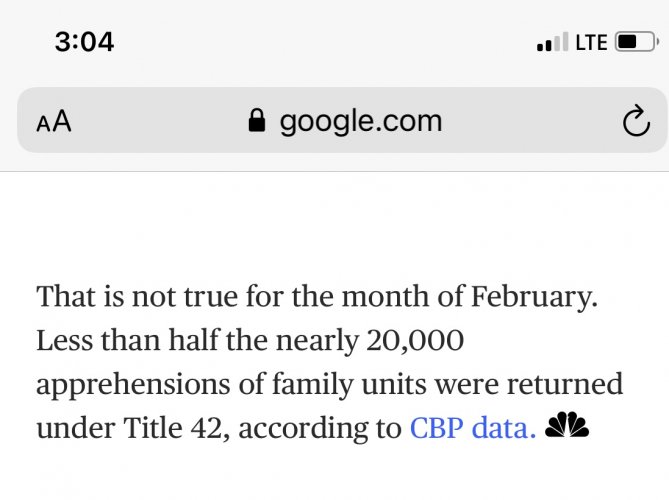Open the CBP data link
The width and height of the screenshot is (669, 500).
point(473,427)
